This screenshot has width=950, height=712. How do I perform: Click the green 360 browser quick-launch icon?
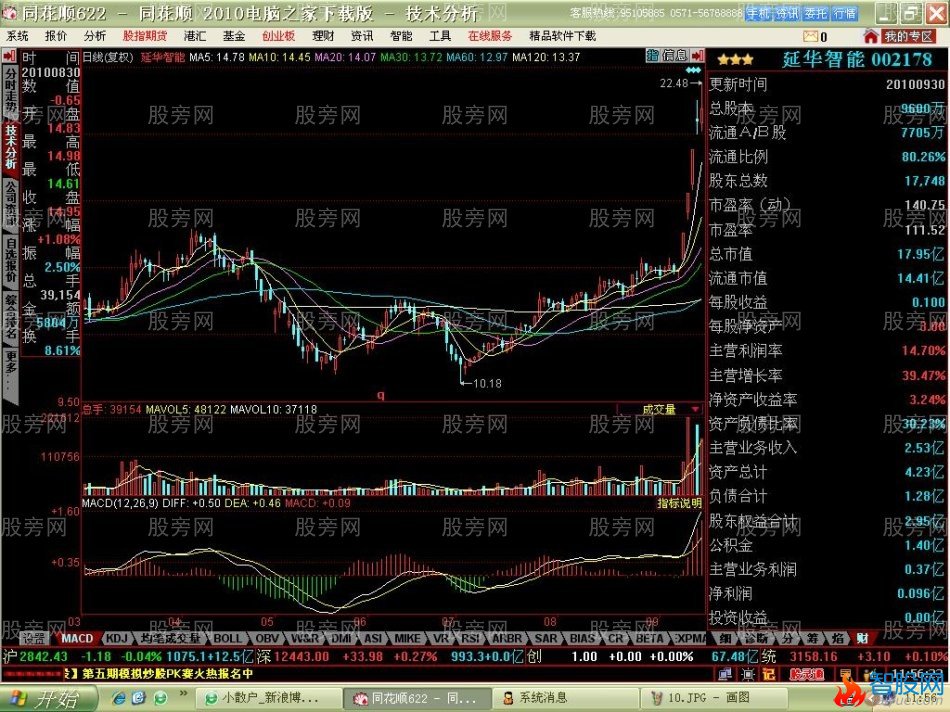click(x=161, y=698)
